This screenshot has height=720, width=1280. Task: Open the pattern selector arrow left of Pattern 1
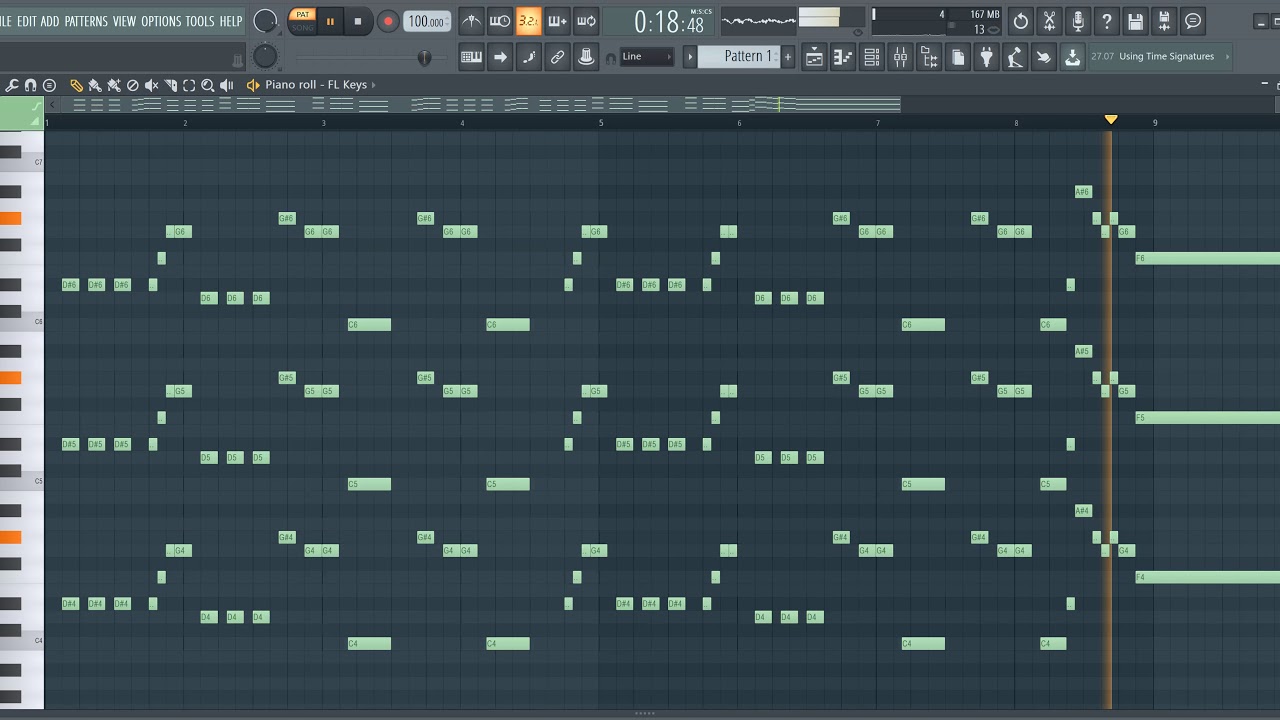(x=690, y=57)
